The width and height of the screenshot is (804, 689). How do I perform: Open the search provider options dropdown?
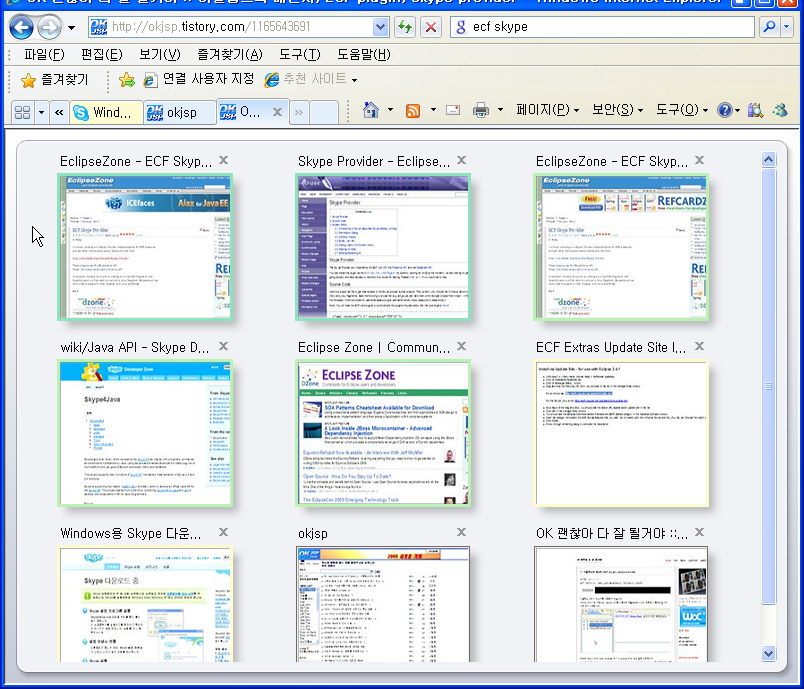787,27
